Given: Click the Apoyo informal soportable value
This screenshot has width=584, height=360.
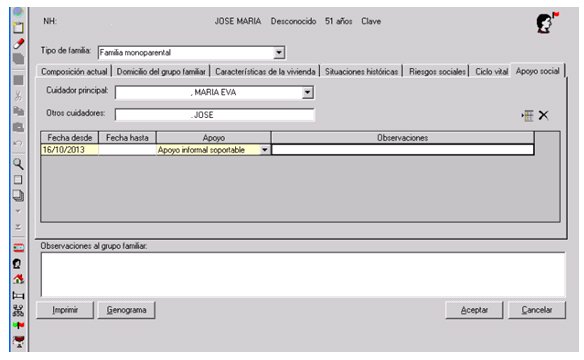Looking at the screenshot, I should (x=201, y=150).
